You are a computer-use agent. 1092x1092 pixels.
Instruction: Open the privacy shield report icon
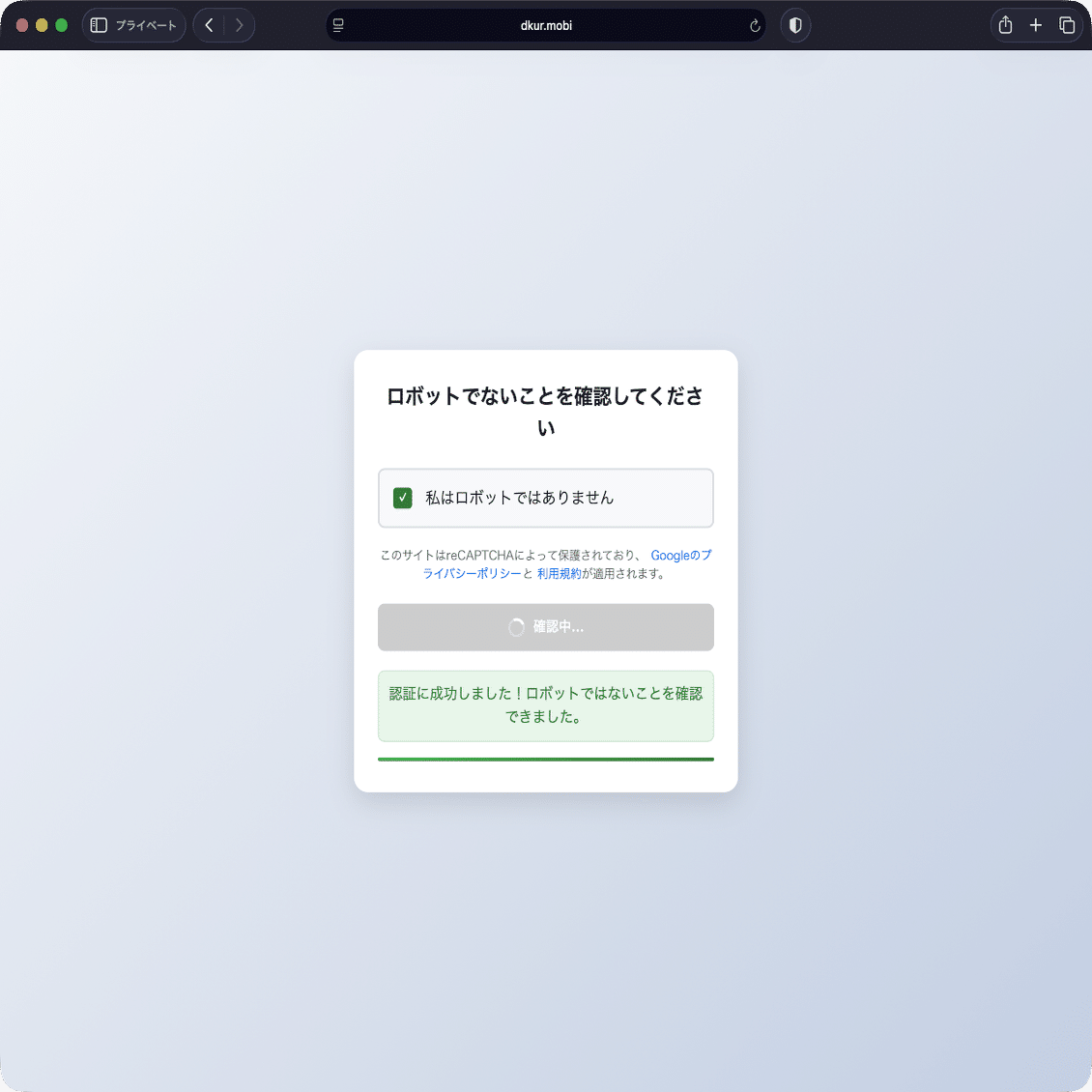[x=795, y=25]
